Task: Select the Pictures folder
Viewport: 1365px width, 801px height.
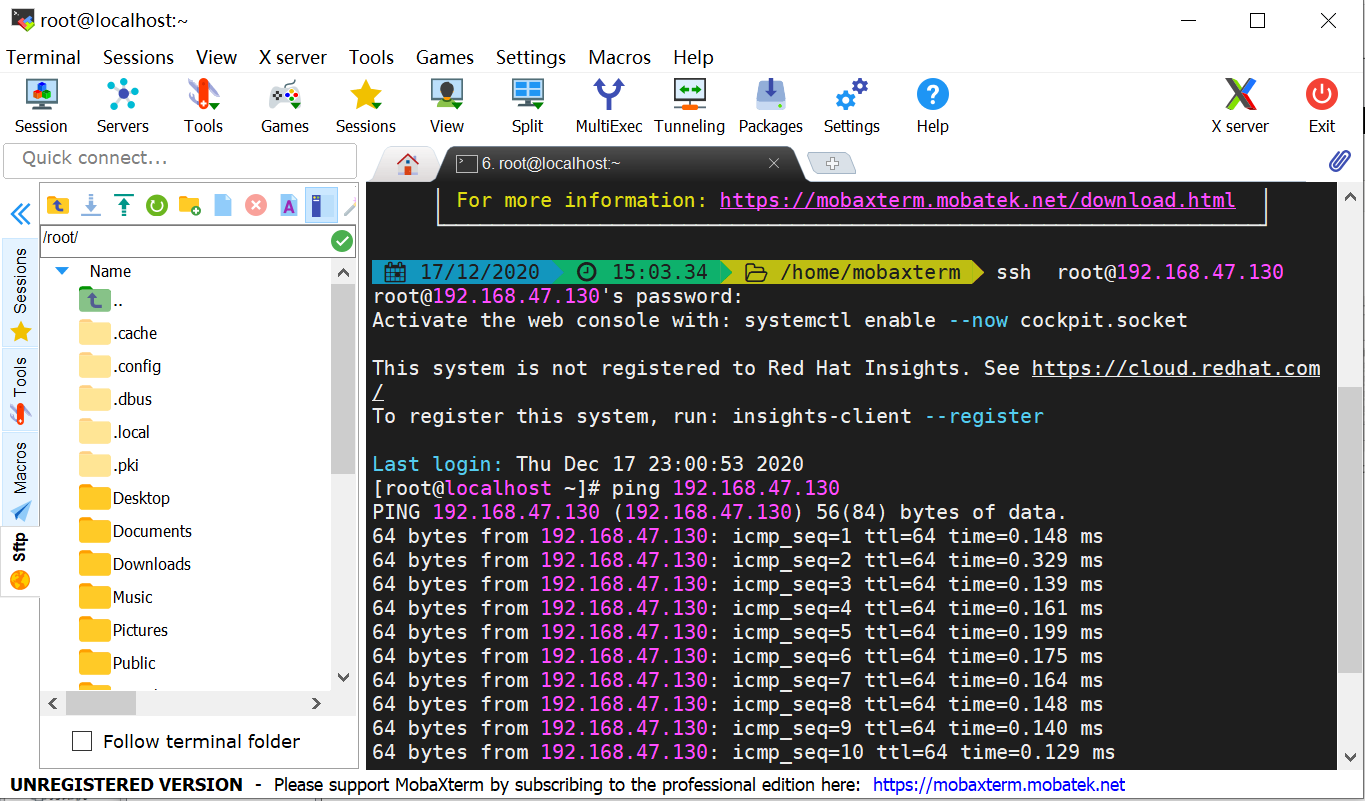Action: coord(123,630)
